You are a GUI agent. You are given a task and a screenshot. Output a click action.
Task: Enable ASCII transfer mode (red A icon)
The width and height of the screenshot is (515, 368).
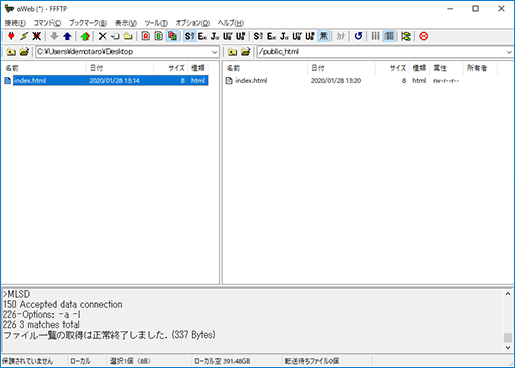[x=146, y=36]
